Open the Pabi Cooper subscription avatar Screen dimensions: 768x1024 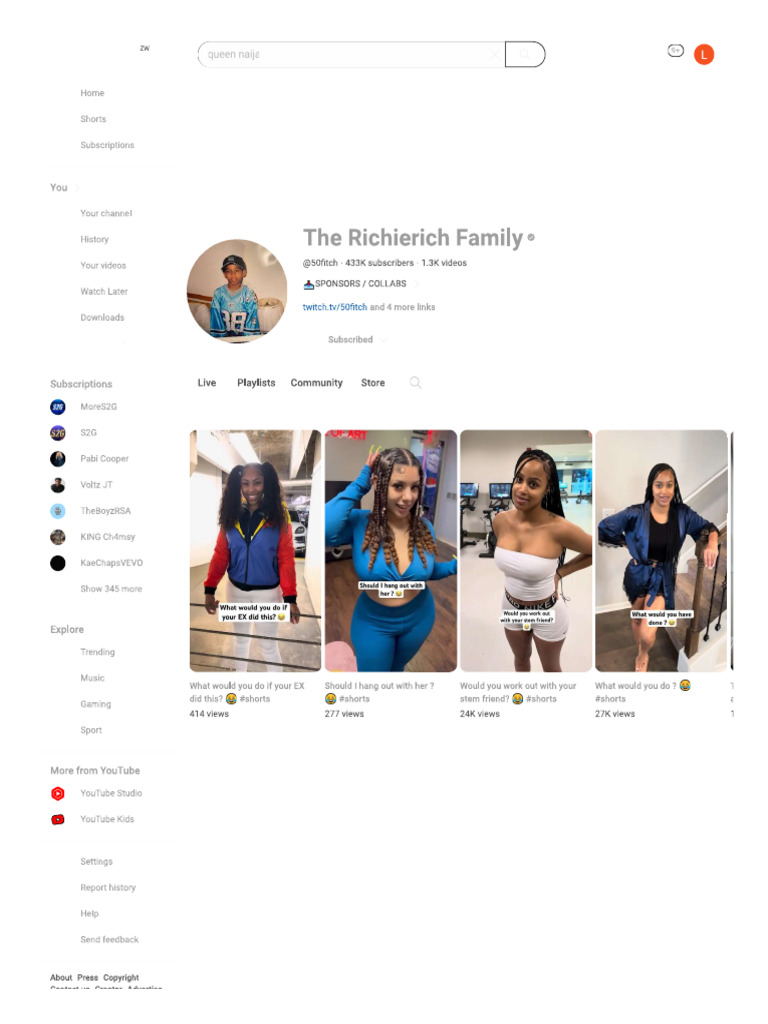click(x=58, y=459)
